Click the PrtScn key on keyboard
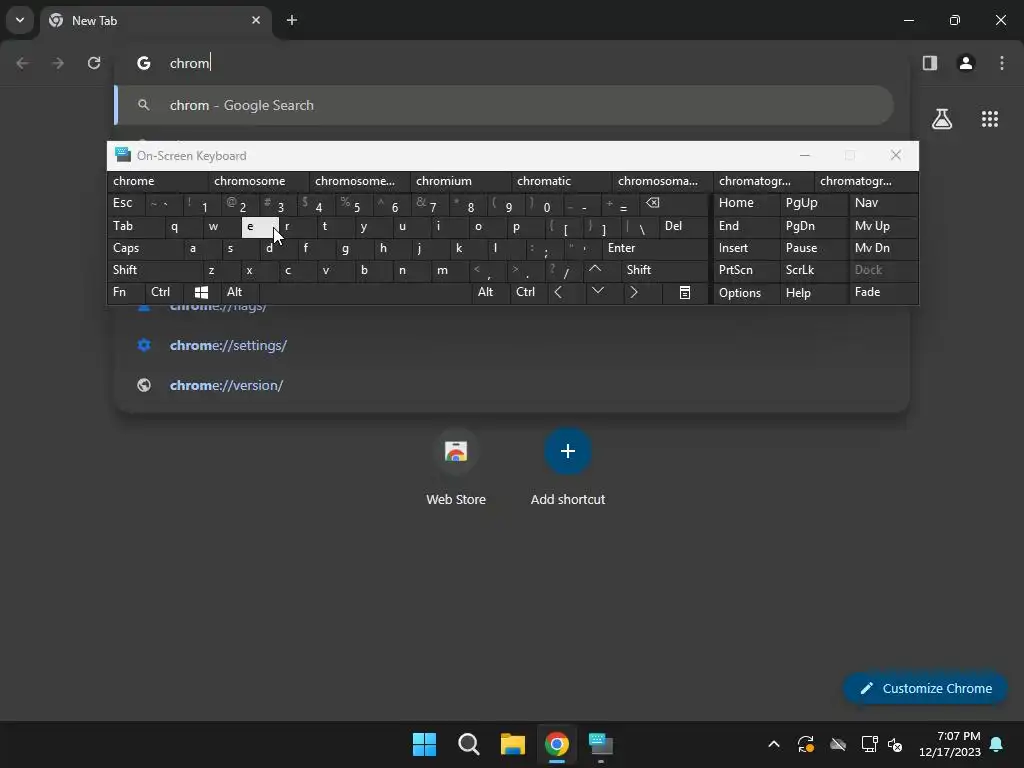The height and width of the screenshot is (768, 1024). 746,270
